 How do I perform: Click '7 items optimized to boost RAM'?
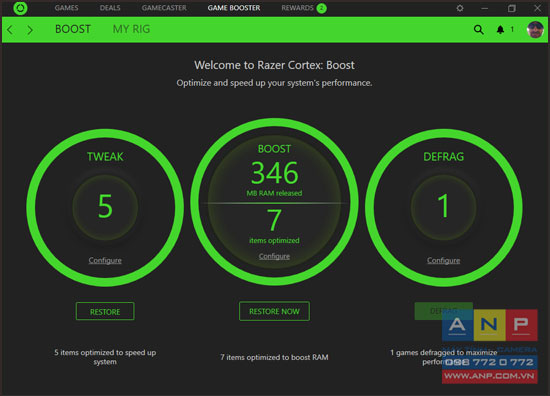tap(274, 357)
